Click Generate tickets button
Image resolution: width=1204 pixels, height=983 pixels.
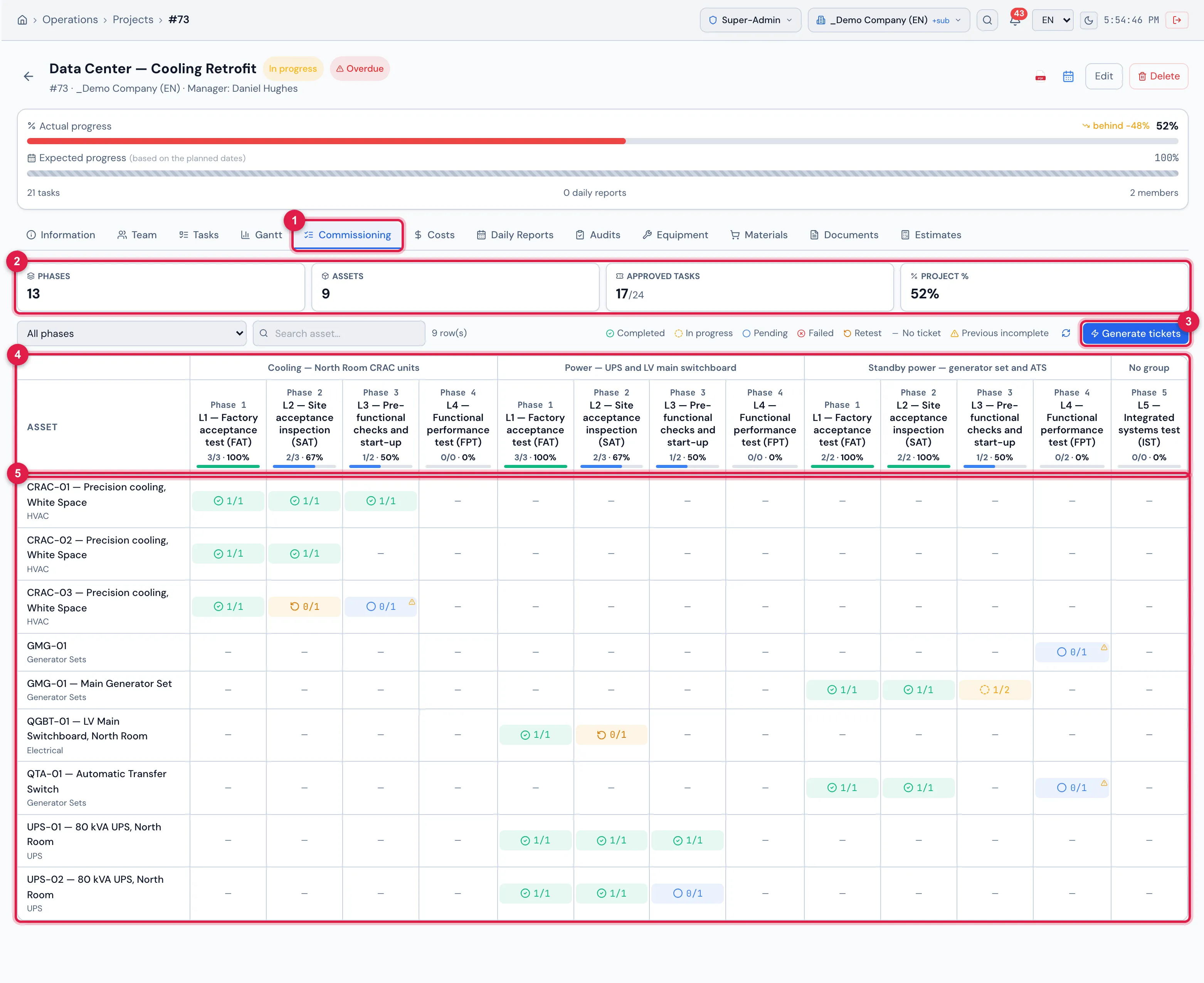pos(1135,333)
